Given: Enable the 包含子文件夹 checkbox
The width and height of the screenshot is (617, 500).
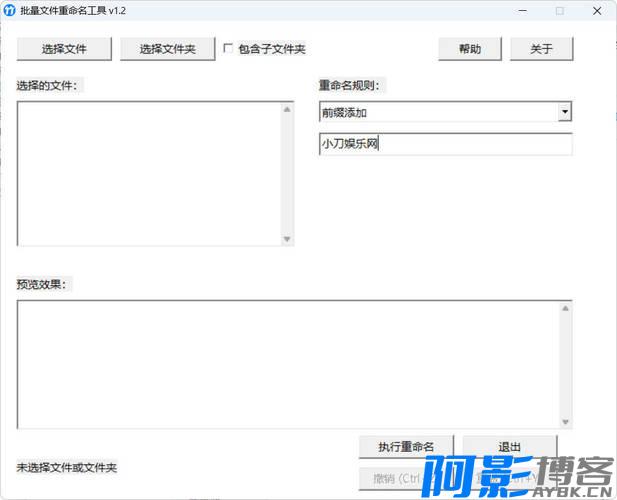Looking at the screenshot, I should pyautogui.click(x=229, y=48).
